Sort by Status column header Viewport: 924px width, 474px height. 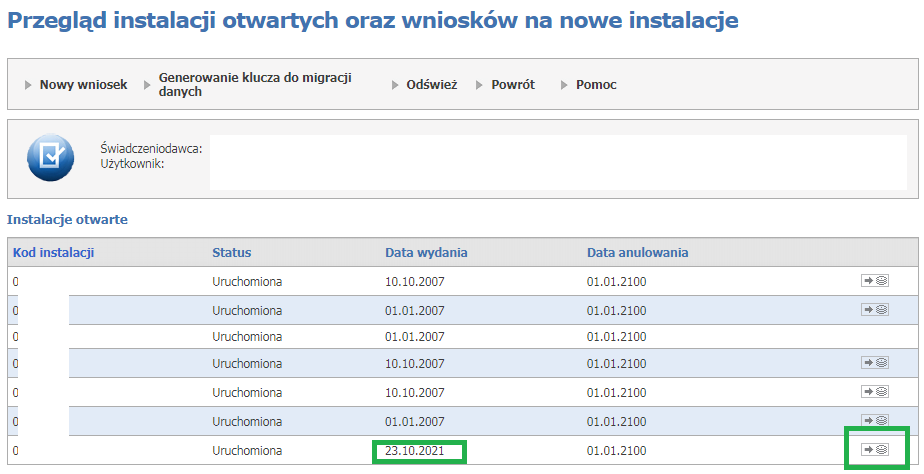[232, 252]
